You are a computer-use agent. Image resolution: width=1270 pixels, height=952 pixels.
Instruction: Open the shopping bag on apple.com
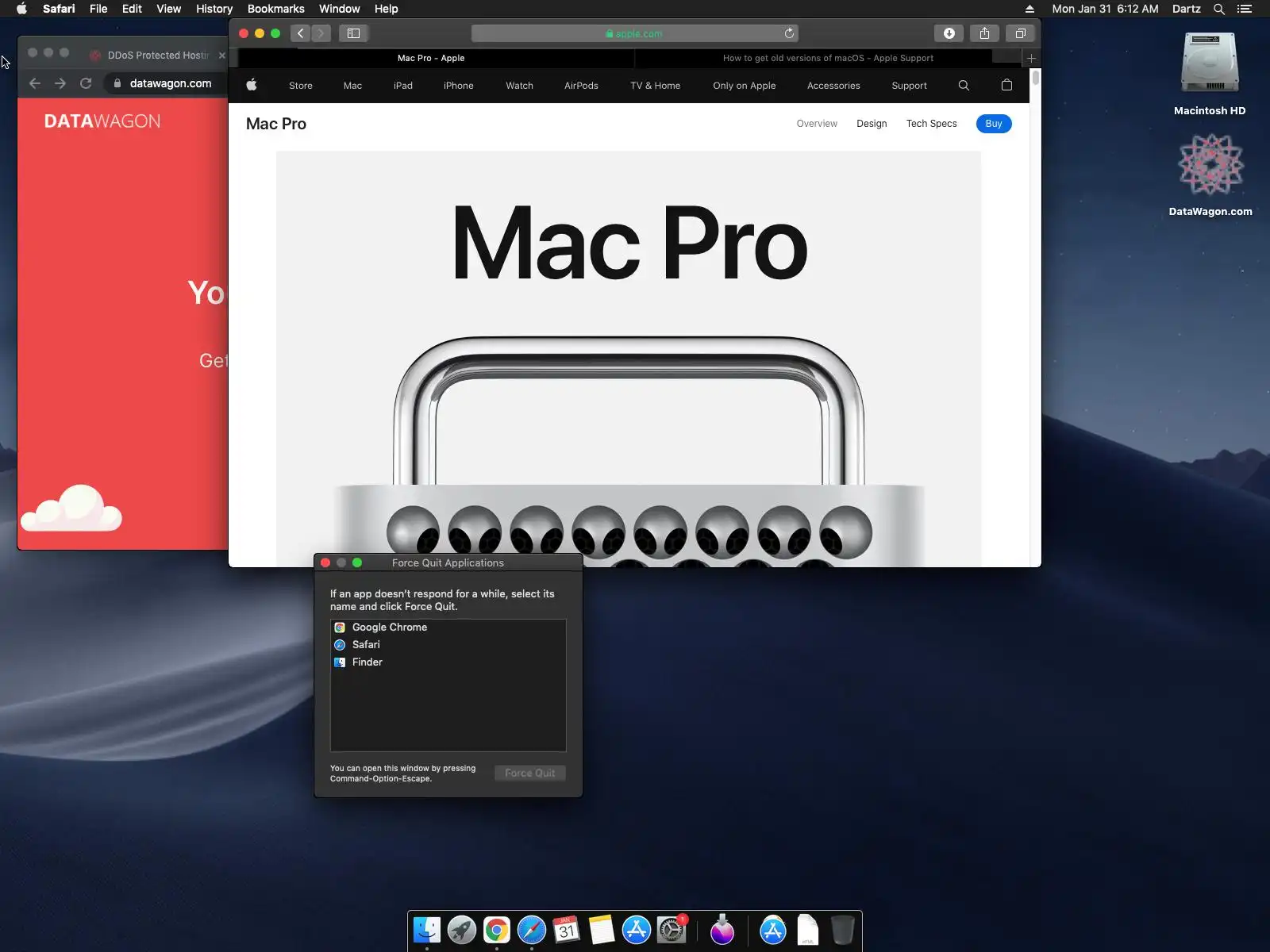1006,85
